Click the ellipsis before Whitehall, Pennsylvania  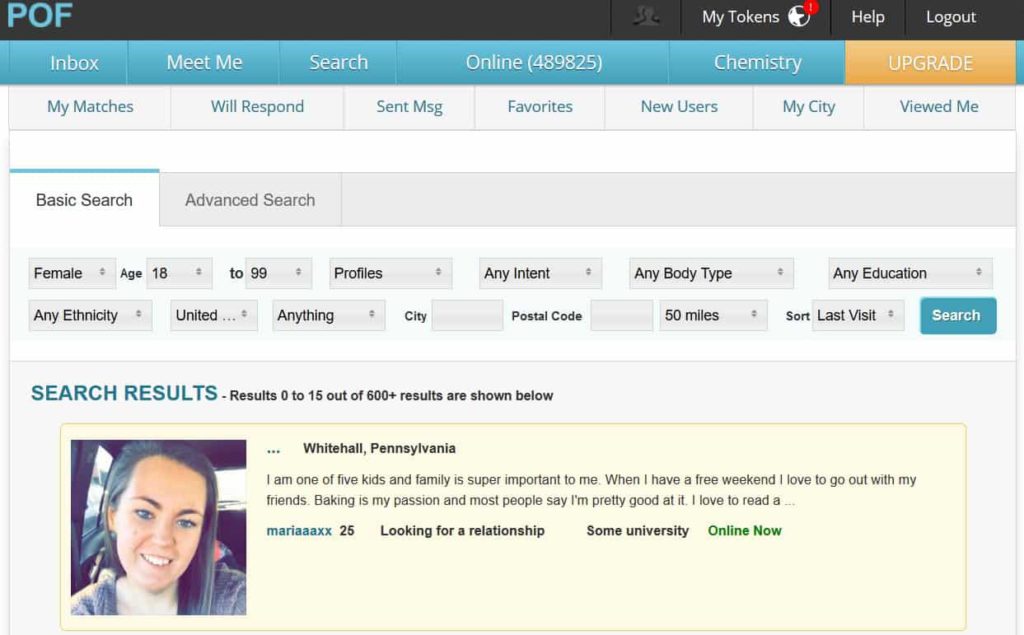click(273, 449)
